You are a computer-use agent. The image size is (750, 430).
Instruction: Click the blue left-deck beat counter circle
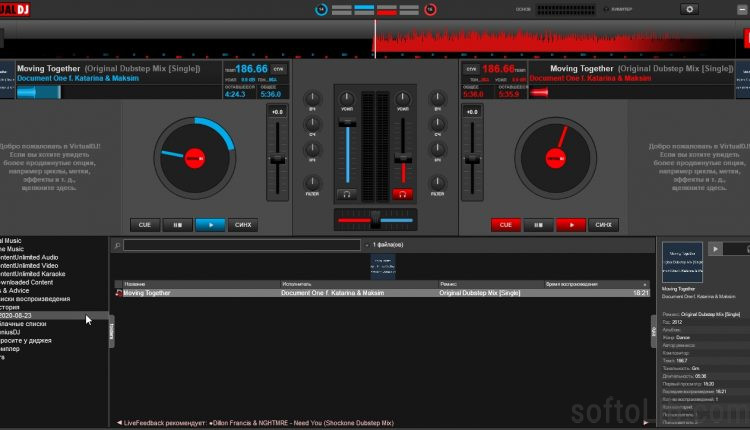(321, 10)
